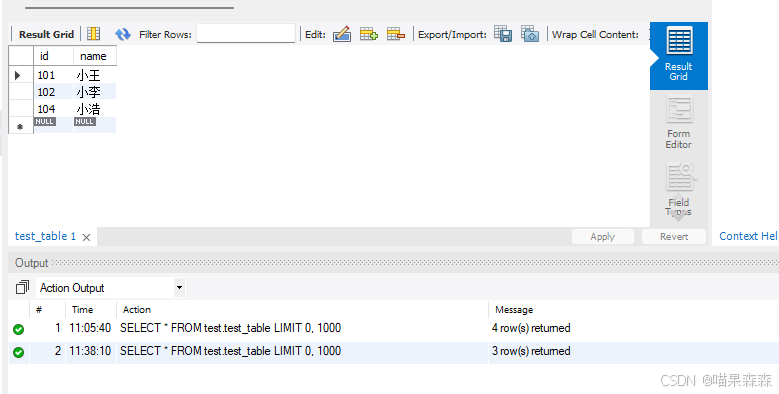Viewport: 779px width, 394px height.
Task: Select cell with id 102
Action: pos(54,92)
